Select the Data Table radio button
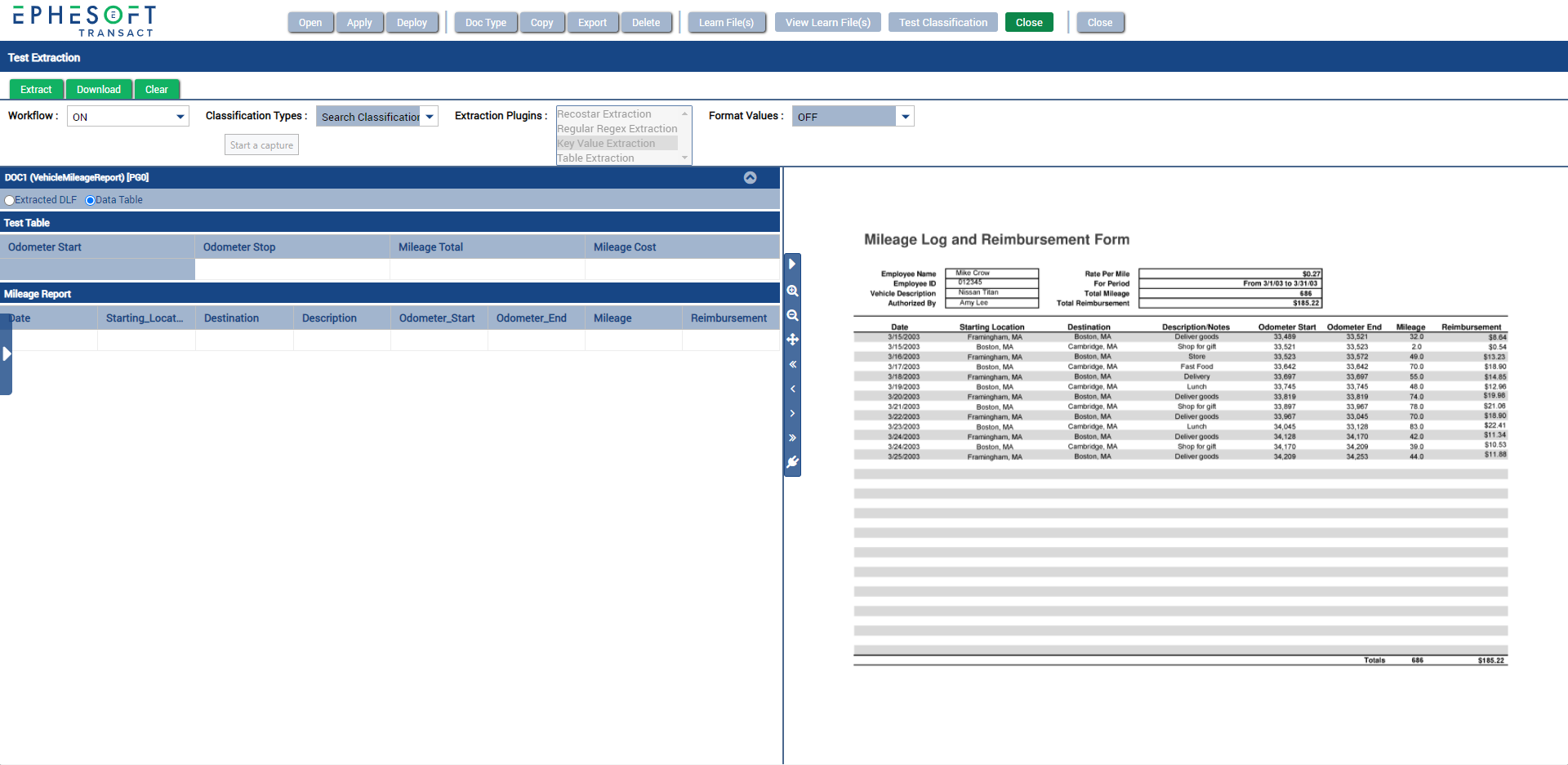1568x765 pixels. coord(90,200)
